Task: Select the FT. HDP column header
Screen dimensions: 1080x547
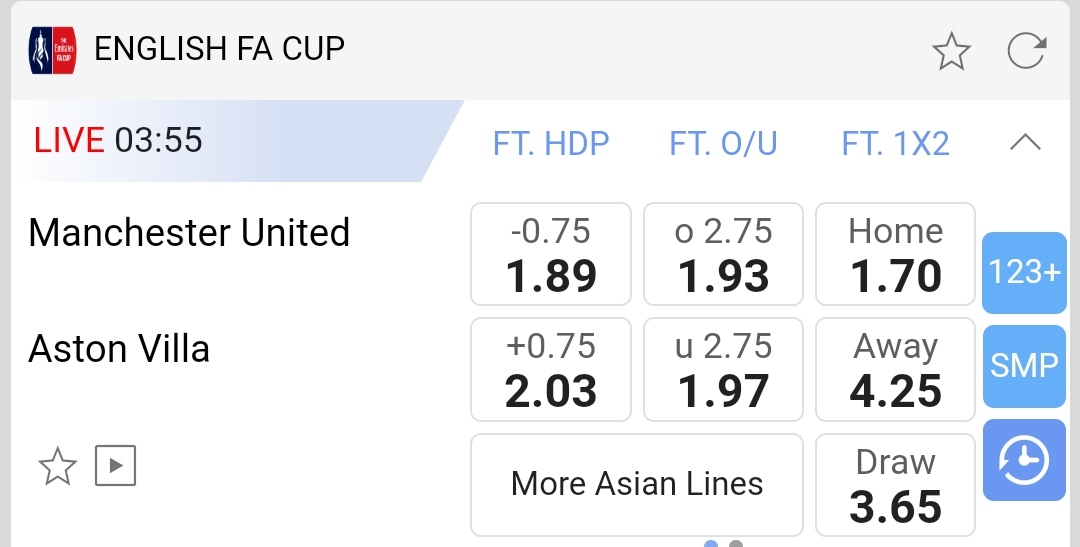Action: pyautogui.click(x=551, y=144)
